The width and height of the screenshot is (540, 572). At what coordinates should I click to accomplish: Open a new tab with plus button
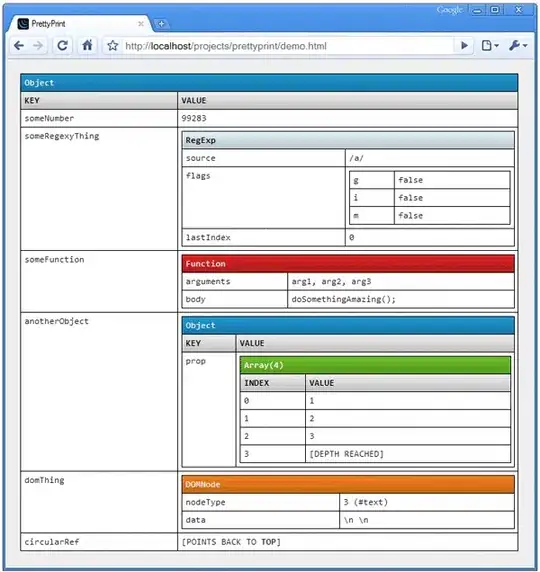coord(161,24)
